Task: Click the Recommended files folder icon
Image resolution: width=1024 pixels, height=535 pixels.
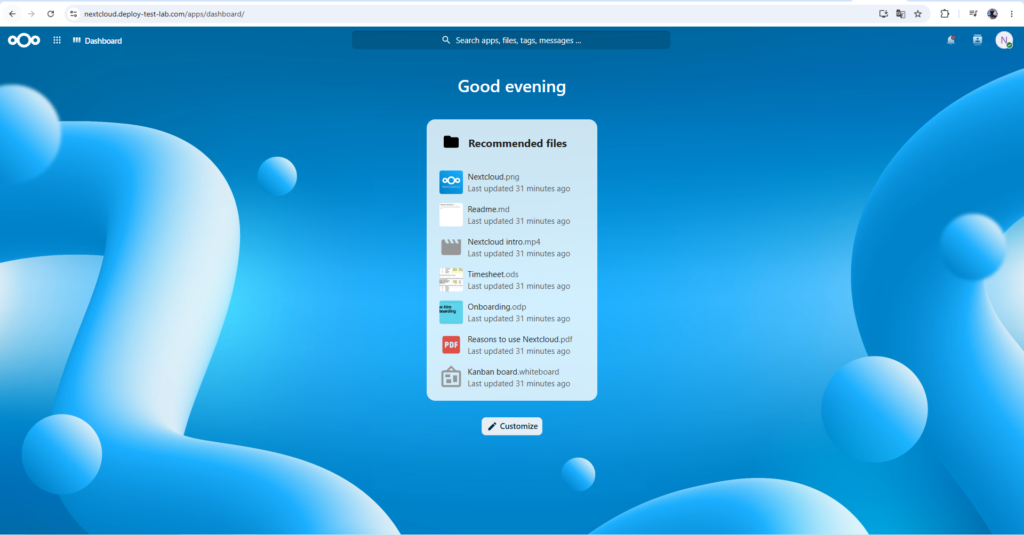Action: click(x=451, y=142)
